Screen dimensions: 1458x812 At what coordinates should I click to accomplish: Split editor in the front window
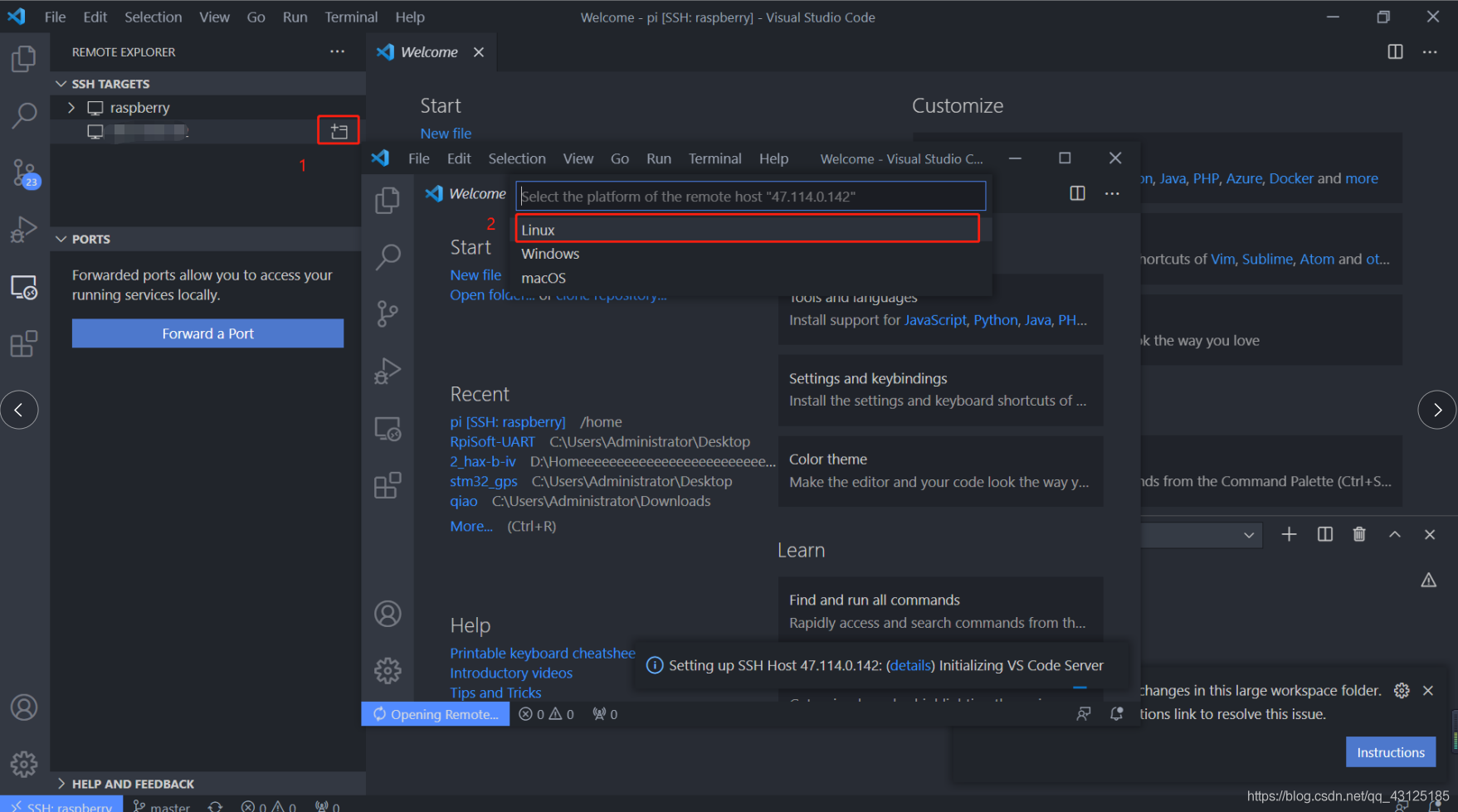pos(1077,193)
